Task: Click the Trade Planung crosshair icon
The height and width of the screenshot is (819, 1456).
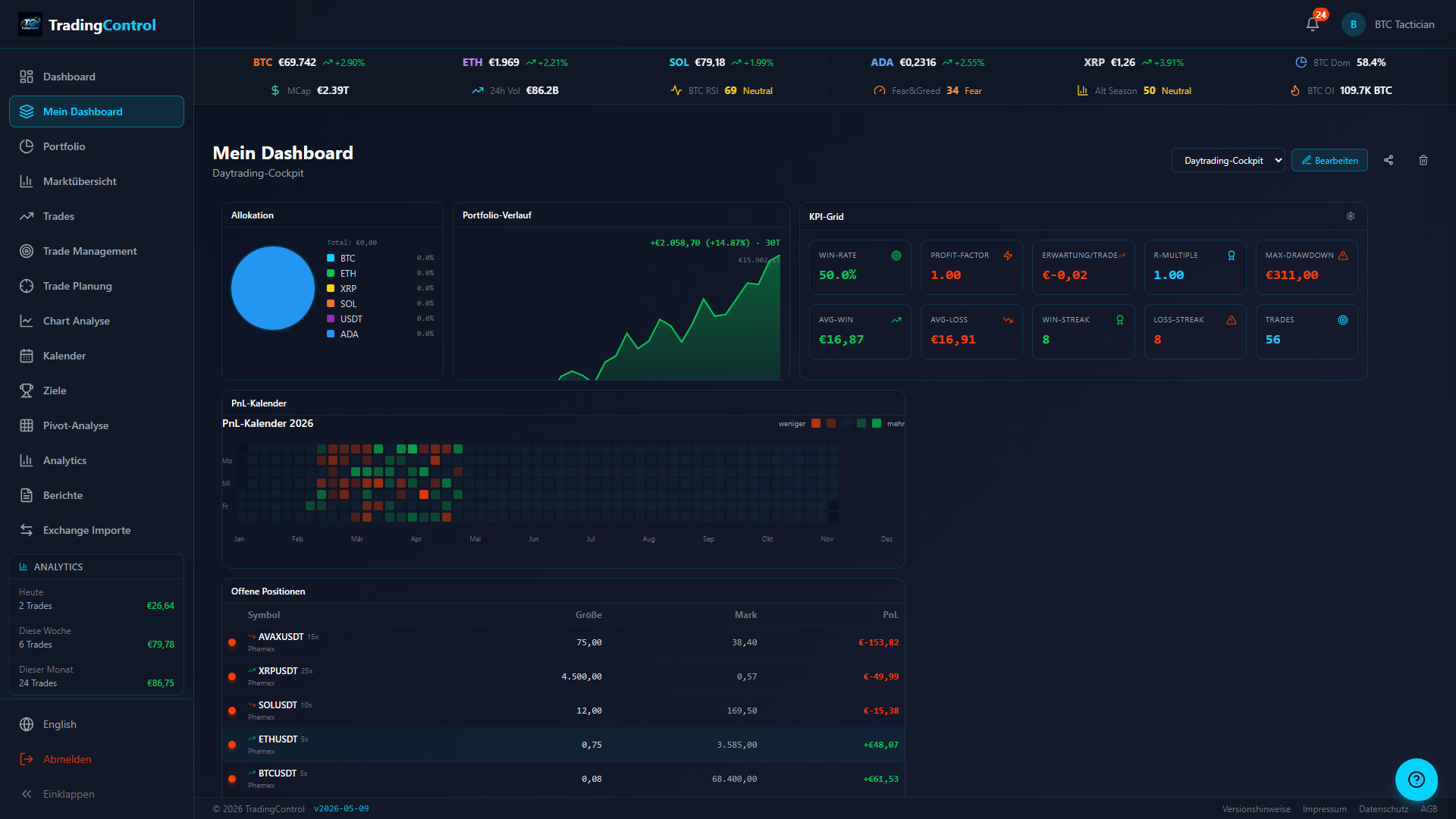Action: click(27, 286)
